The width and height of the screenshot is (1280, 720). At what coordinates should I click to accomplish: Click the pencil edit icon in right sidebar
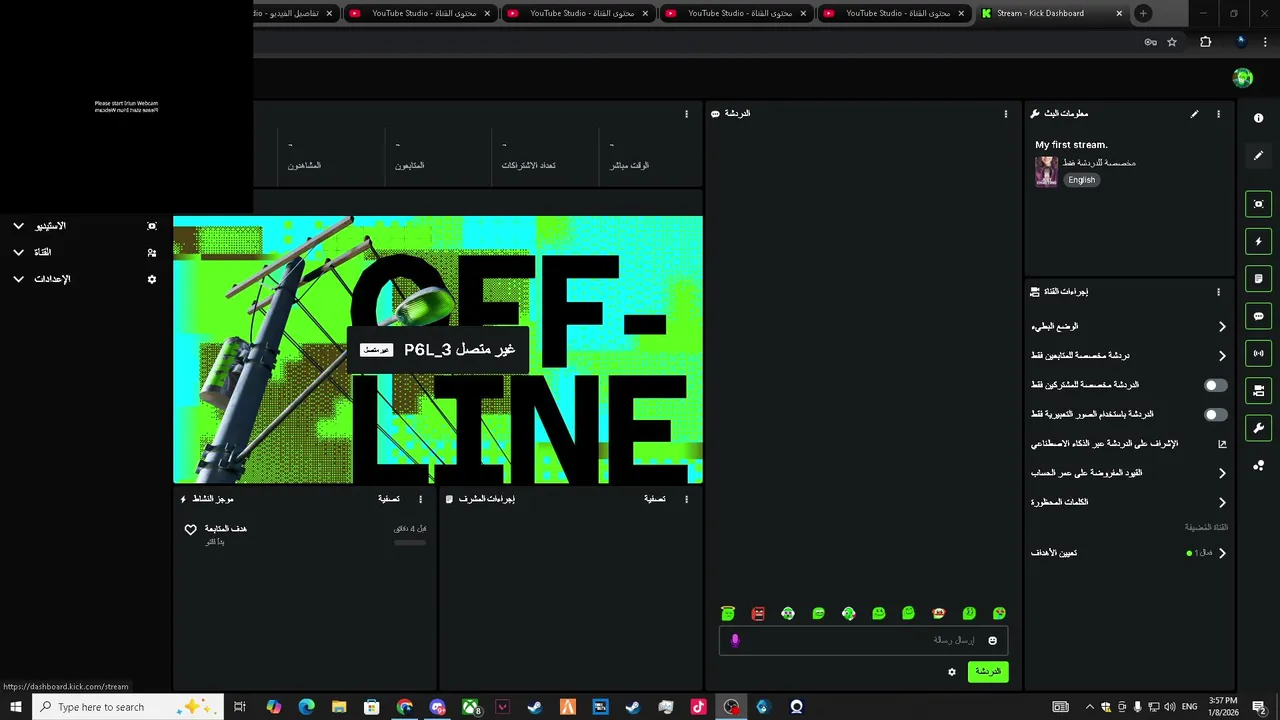(1258, 156)
